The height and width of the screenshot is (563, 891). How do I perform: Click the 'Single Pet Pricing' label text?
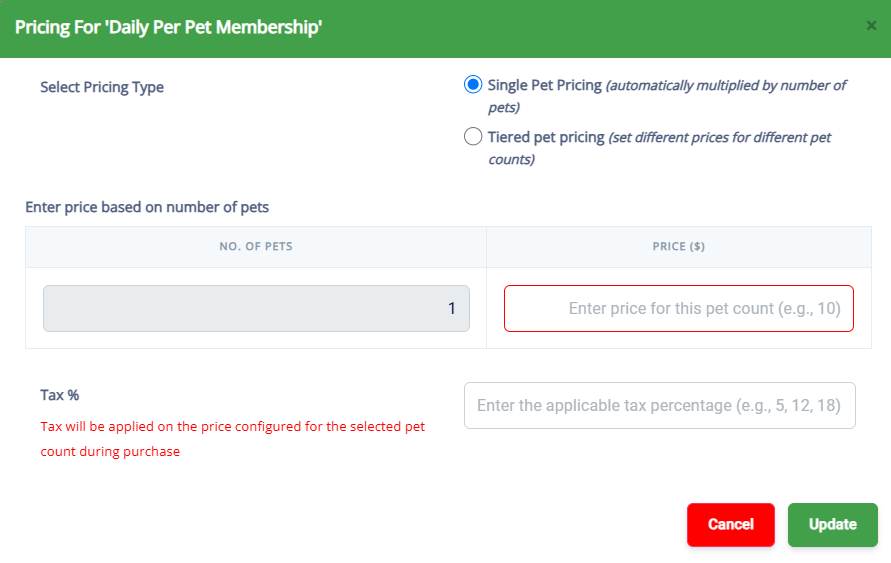click(545, 85)
